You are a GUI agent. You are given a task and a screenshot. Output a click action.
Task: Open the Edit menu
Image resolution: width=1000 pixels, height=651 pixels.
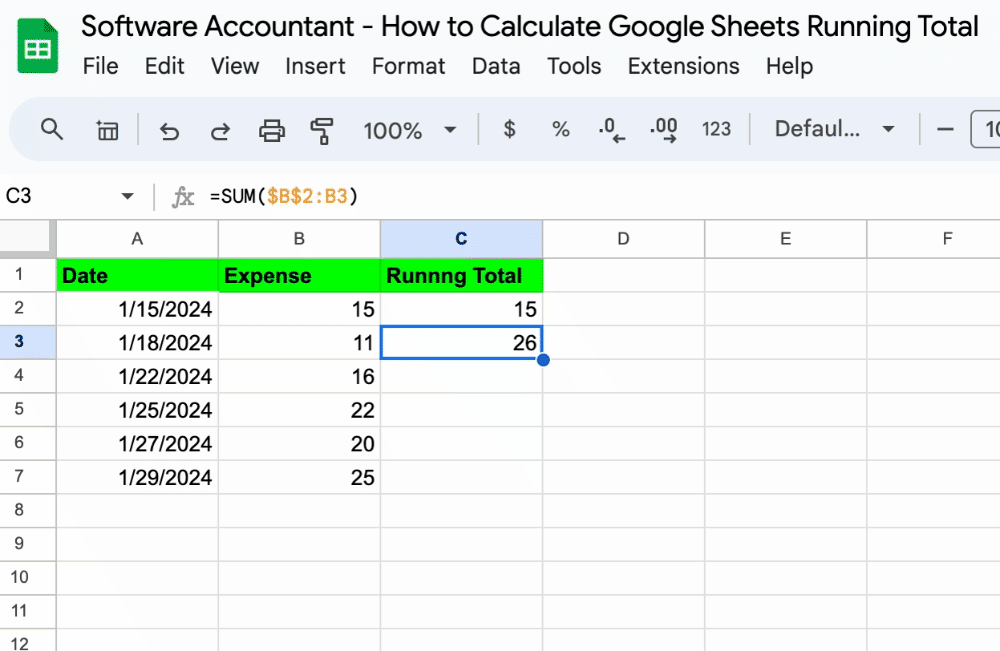click(x=165, y=66)
